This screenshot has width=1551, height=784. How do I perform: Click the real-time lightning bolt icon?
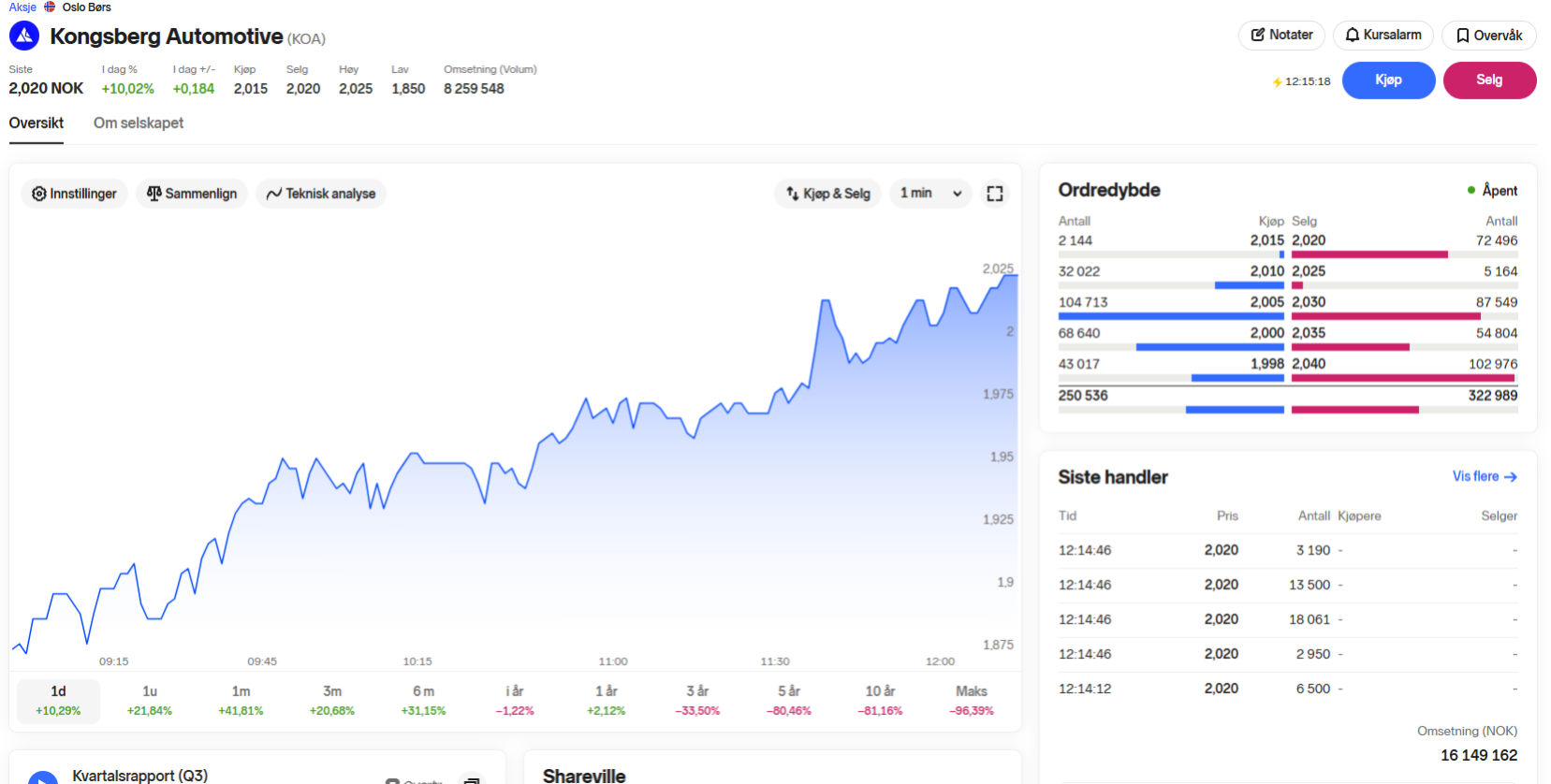pos(1277,82)
